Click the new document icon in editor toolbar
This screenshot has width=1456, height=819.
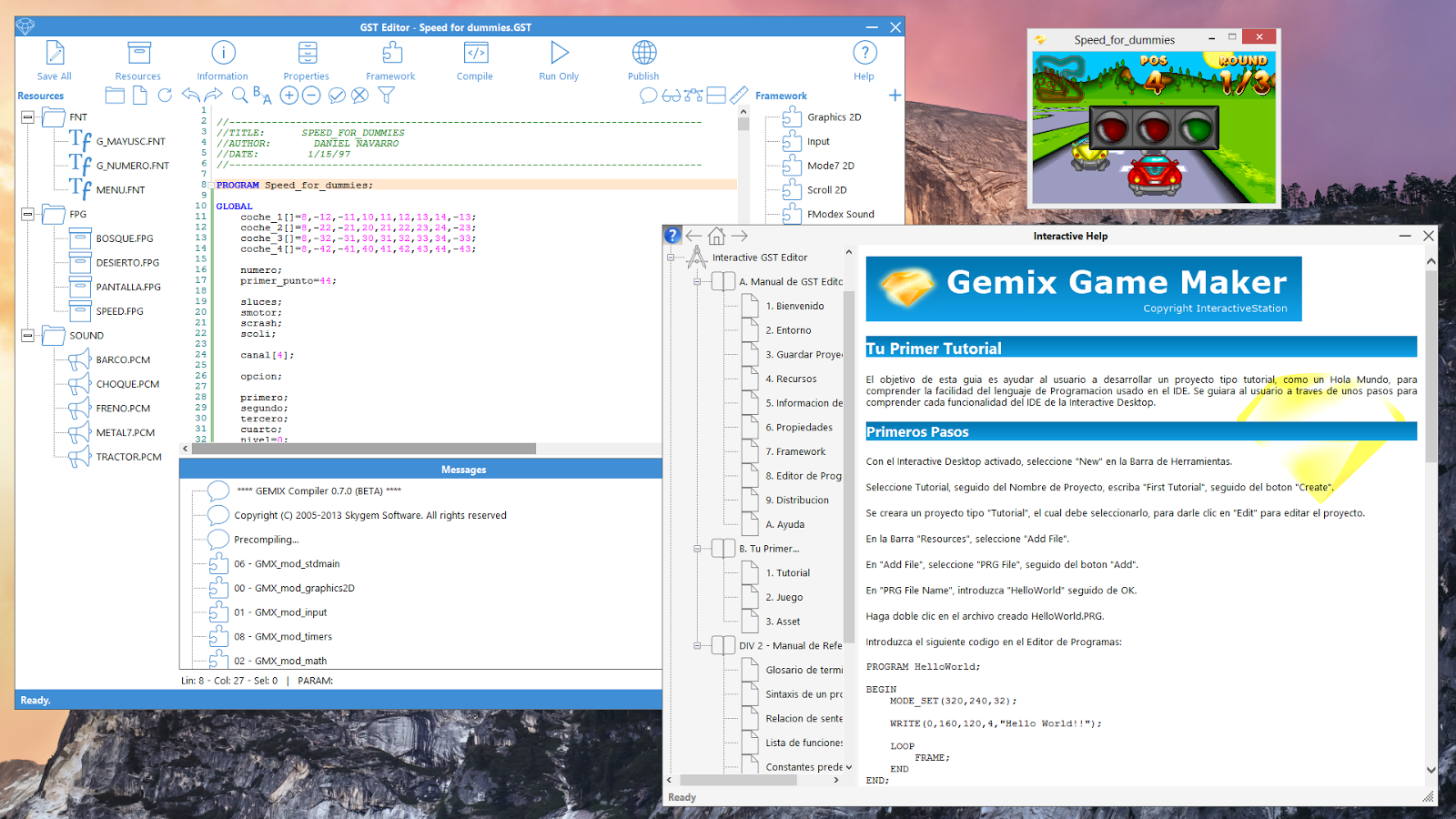click(x=140, y=95)
